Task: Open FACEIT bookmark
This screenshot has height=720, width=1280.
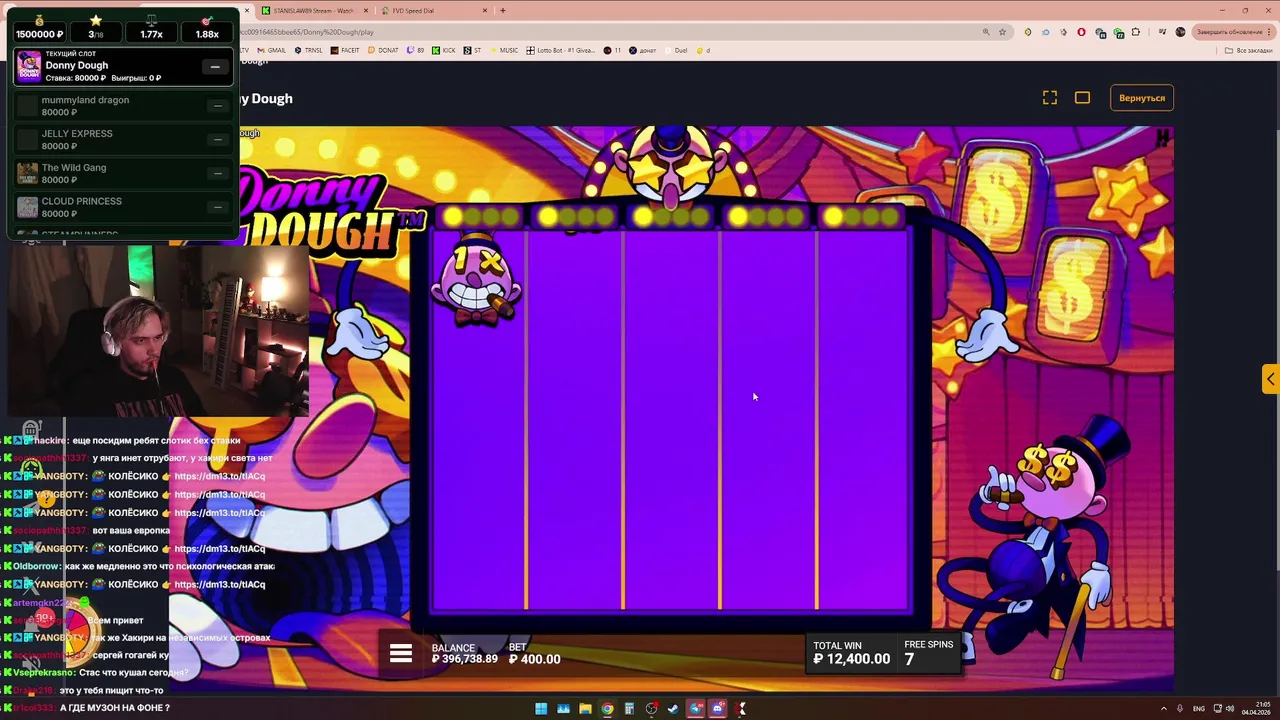Action: point(345,50)
